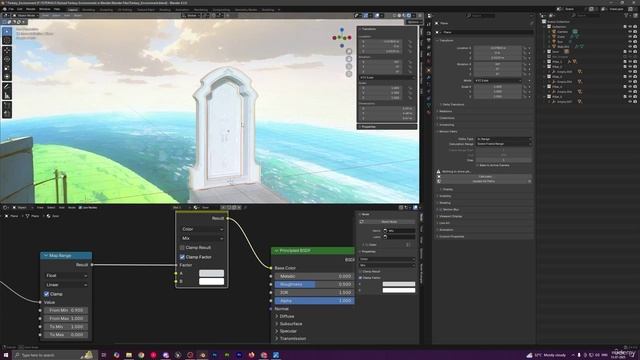Expand Delta Transform panel in Object properties
The image size is (640, 360).
click(x=452, y=104)
